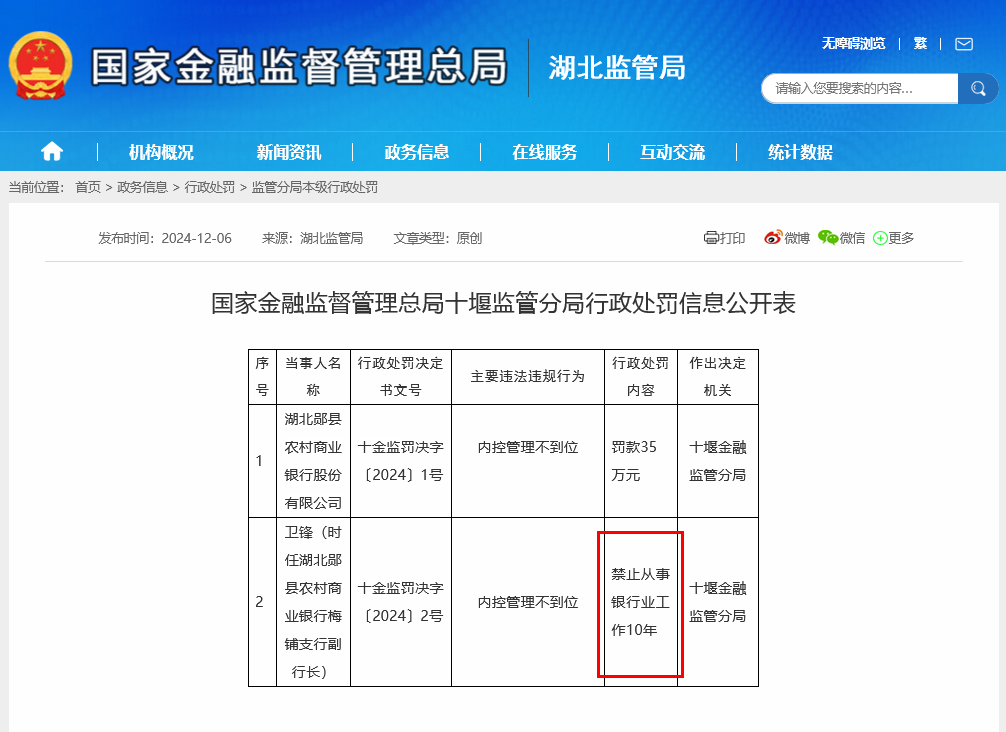Click the 当事人名称 column header

coord(313,377)
